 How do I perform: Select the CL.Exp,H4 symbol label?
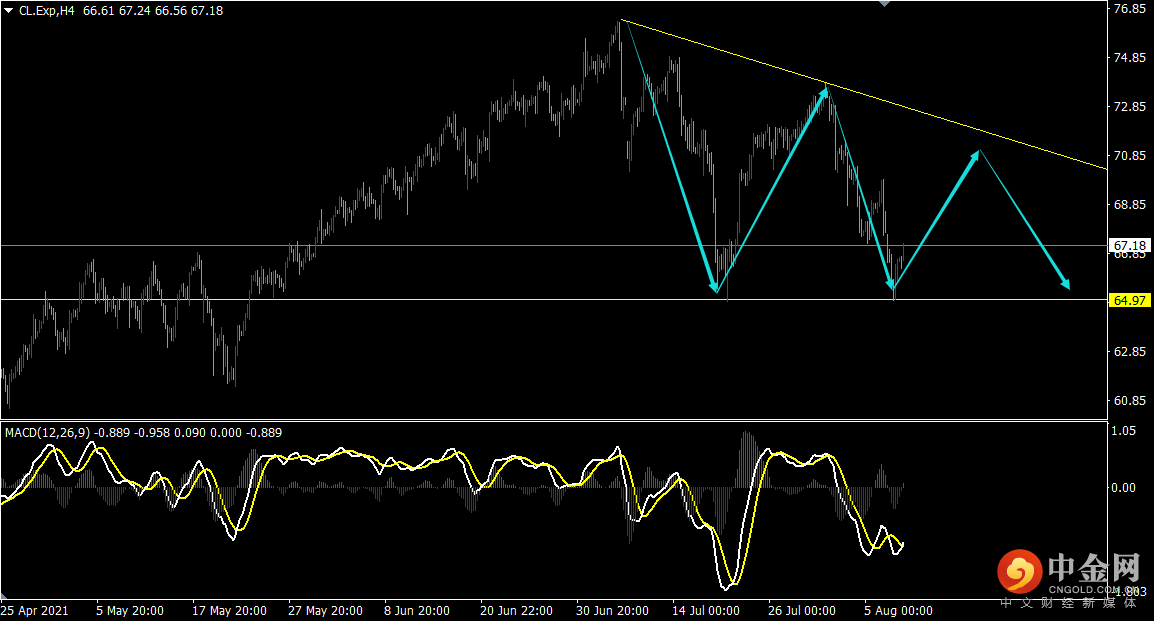coord(46,11)
